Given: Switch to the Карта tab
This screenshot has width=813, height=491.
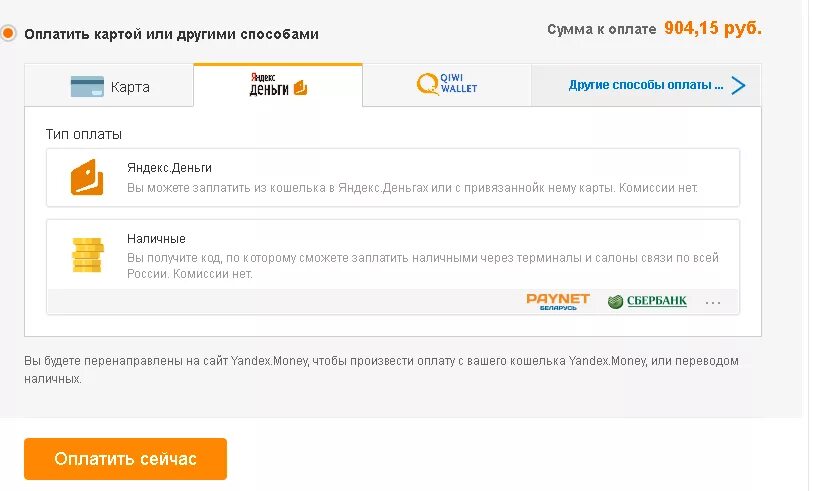Looking at the screenshot, I should pos(109,86).
